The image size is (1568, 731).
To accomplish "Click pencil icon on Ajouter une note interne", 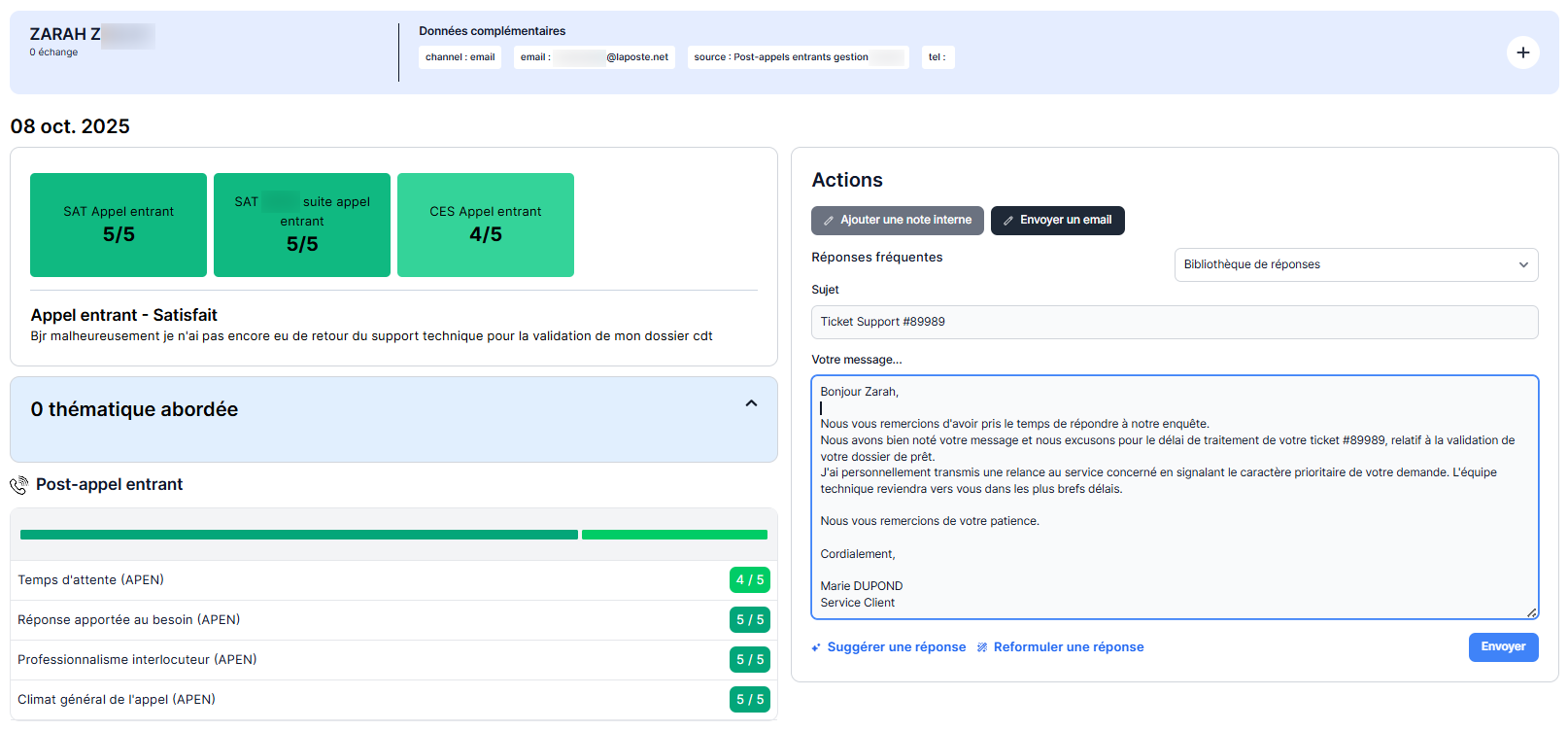I will point(829,221).
